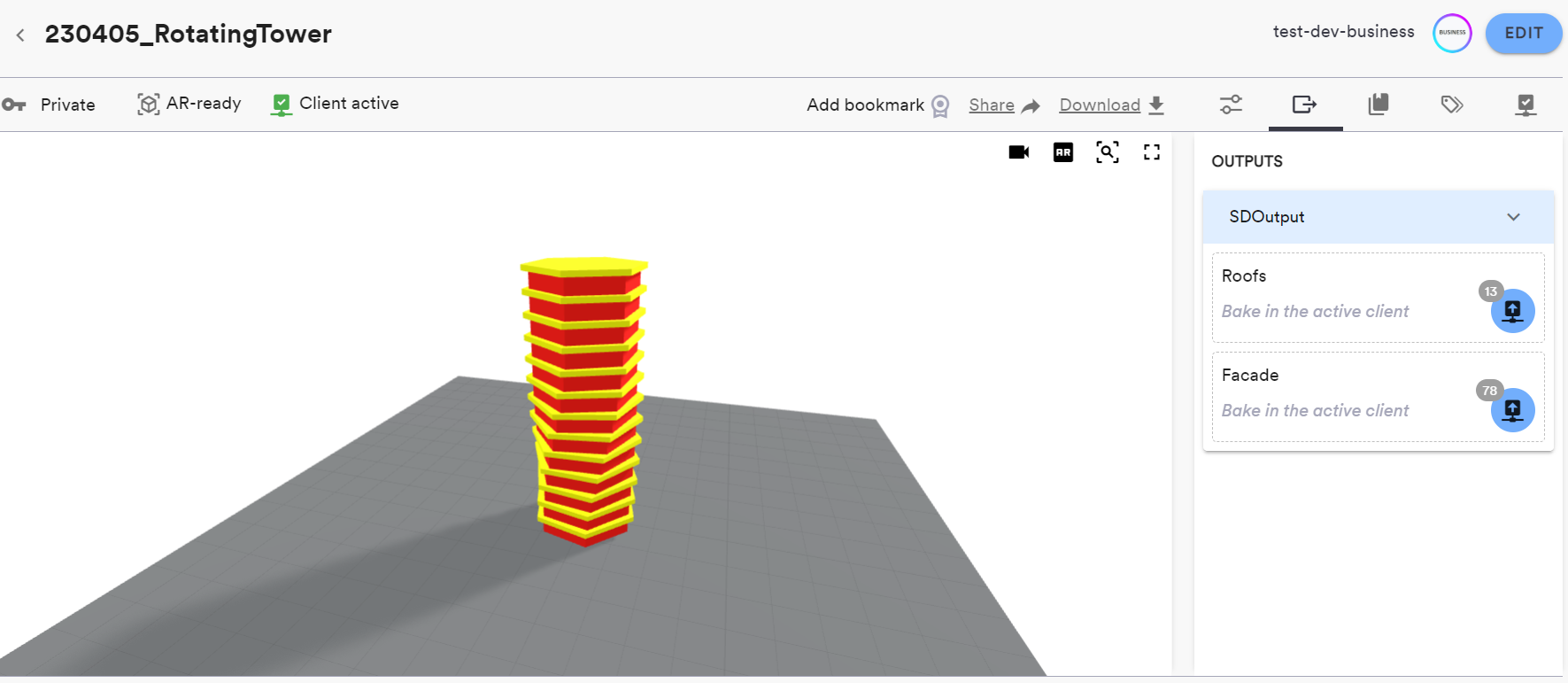Screen dimensions: 1568x683
Task: Toggle the Client active indicator
Action: [x=335, y=104]
